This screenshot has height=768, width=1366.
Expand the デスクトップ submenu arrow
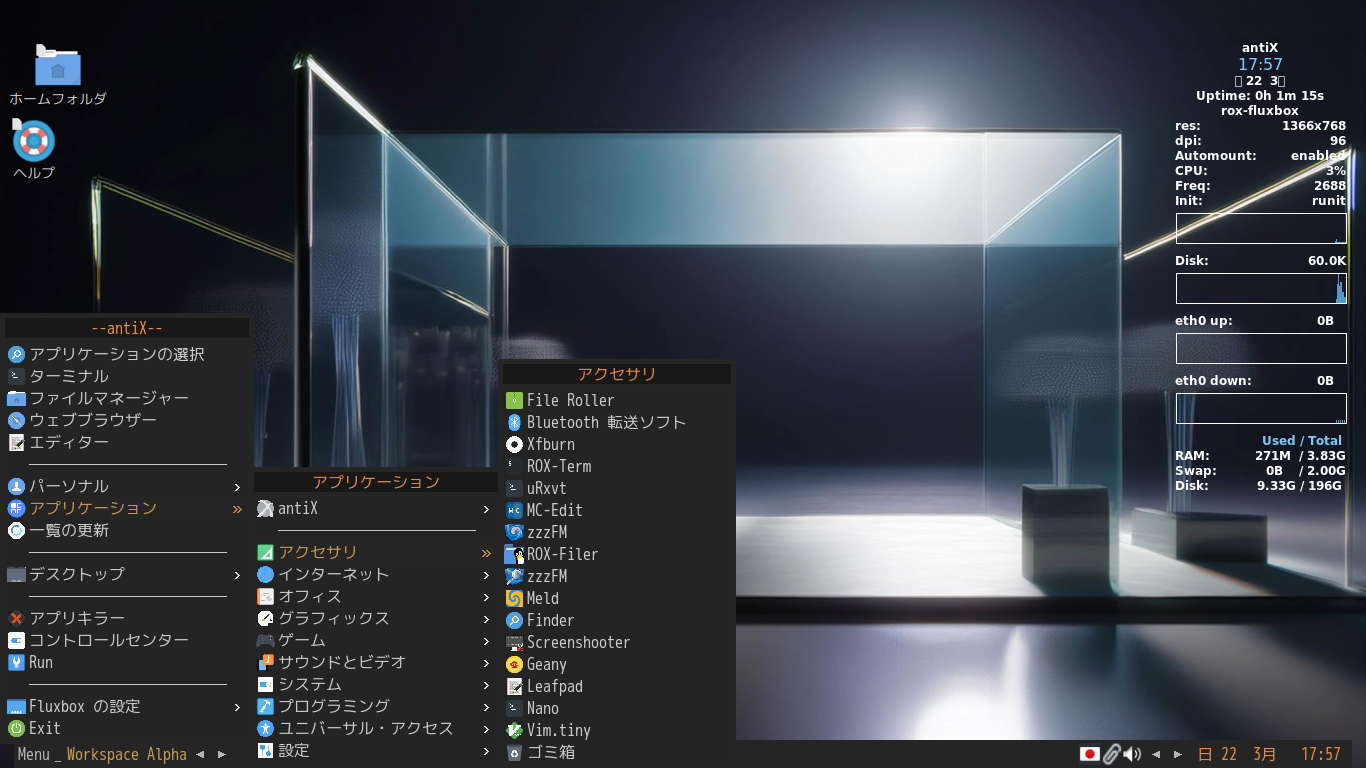pyautogui.click(x=238, y=575)
